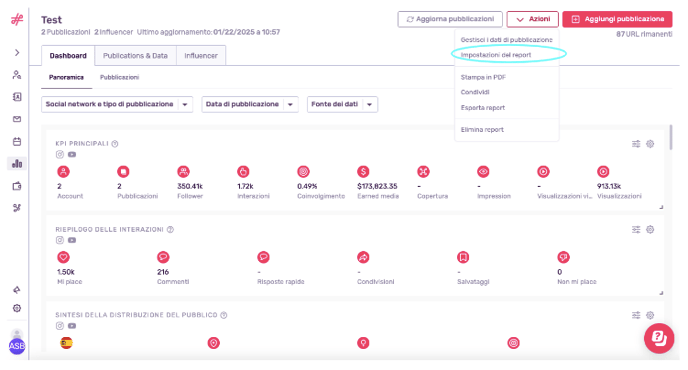Click the help icon next to KPI Principali
The width and height of the screenshot is (688, 370).
[x=115, y=144]
